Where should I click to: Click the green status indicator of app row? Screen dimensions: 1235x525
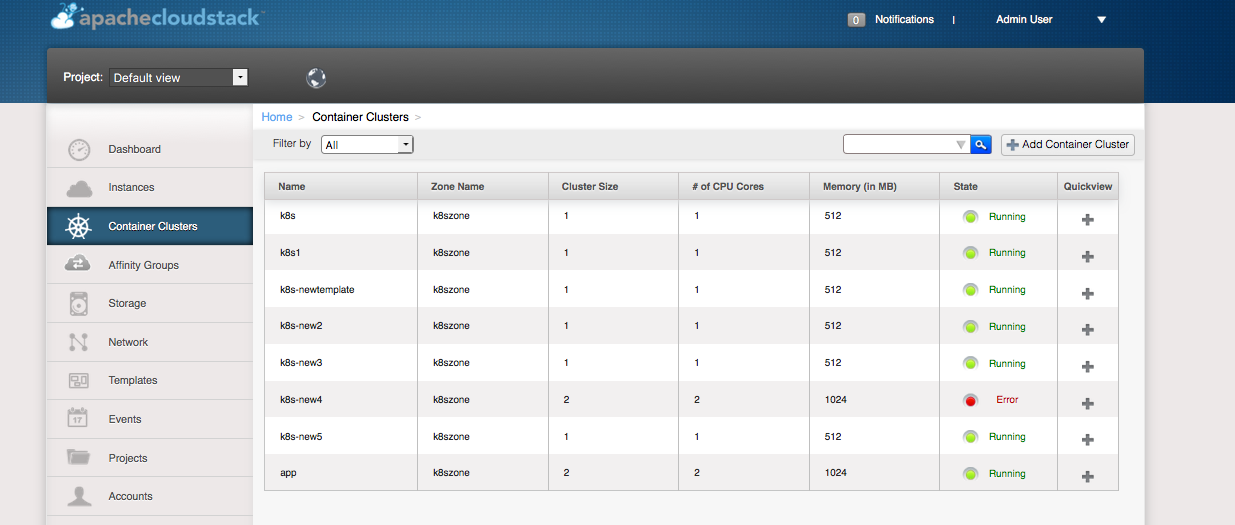coord(970,474)
